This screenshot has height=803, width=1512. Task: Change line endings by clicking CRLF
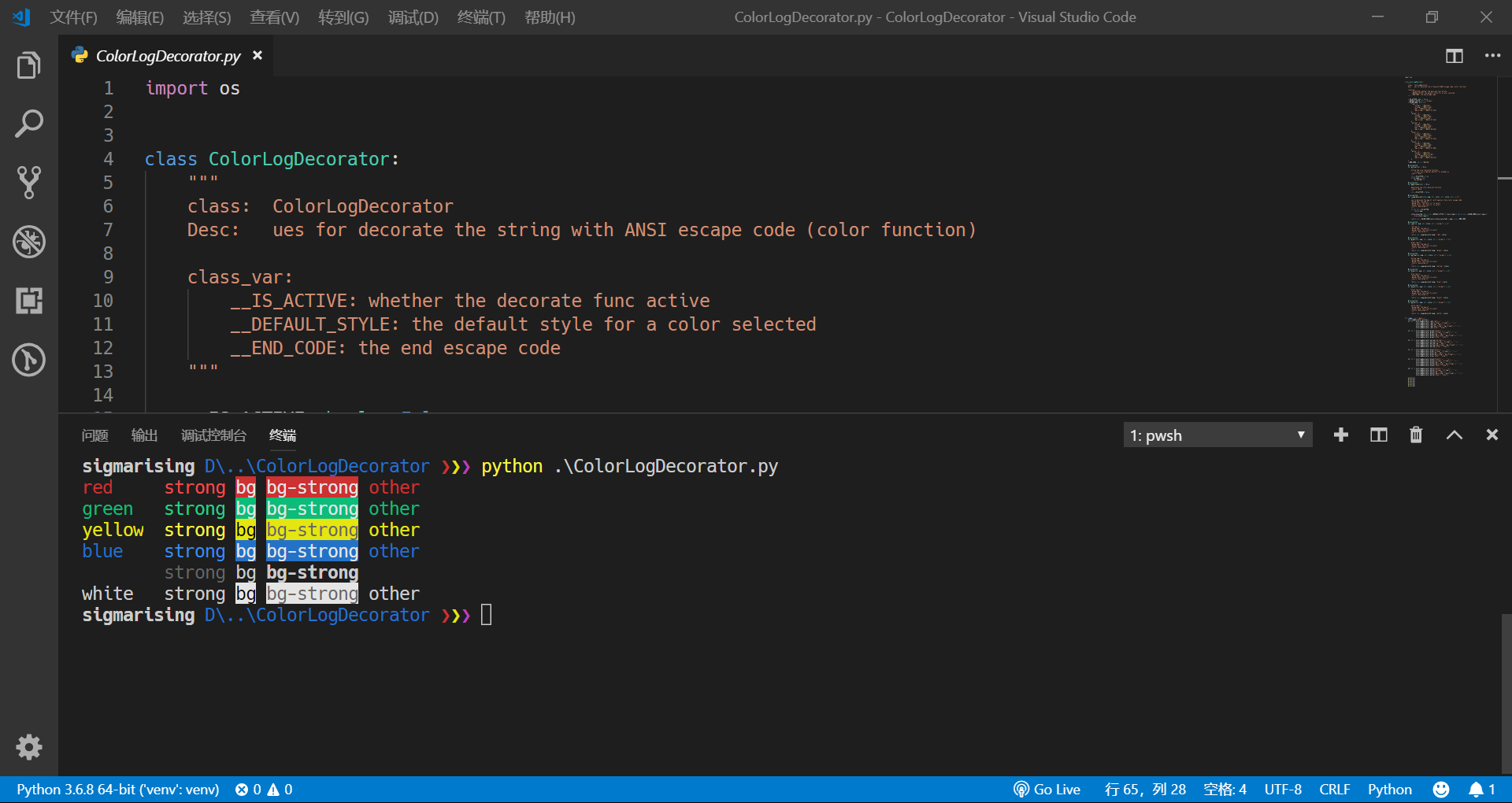coord(1334,789)
